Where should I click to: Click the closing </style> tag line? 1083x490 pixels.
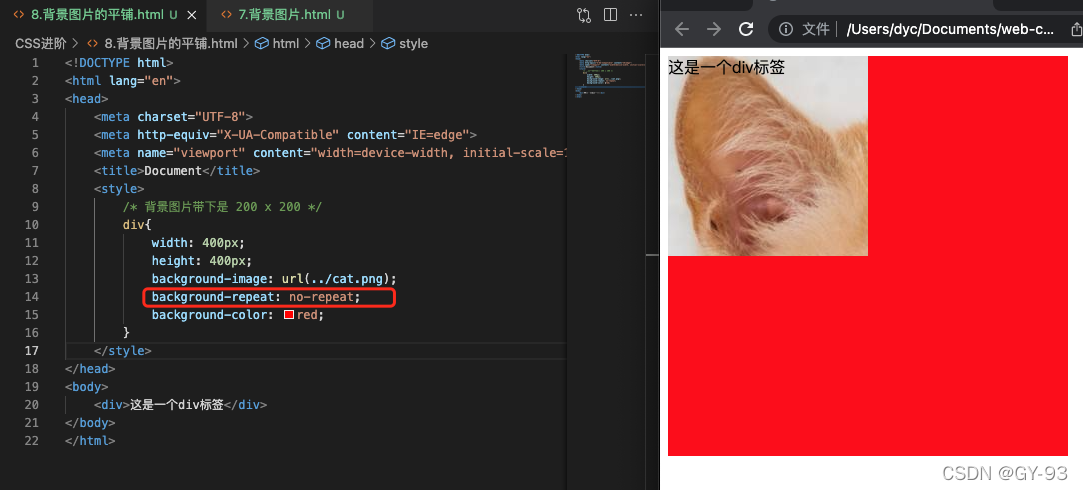pos(122,350)
